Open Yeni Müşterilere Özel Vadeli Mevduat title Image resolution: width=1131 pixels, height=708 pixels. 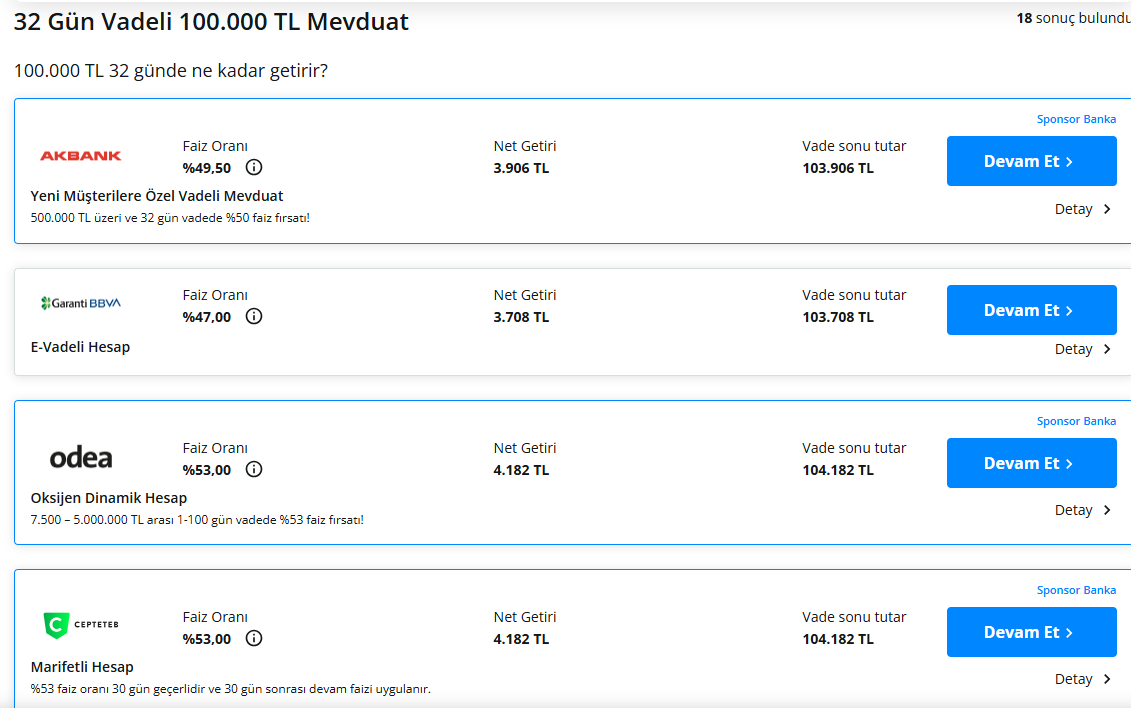157,196
